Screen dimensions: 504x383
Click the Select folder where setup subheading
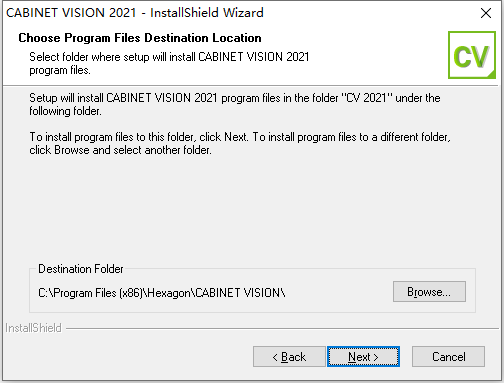click(x=169, y=63)
